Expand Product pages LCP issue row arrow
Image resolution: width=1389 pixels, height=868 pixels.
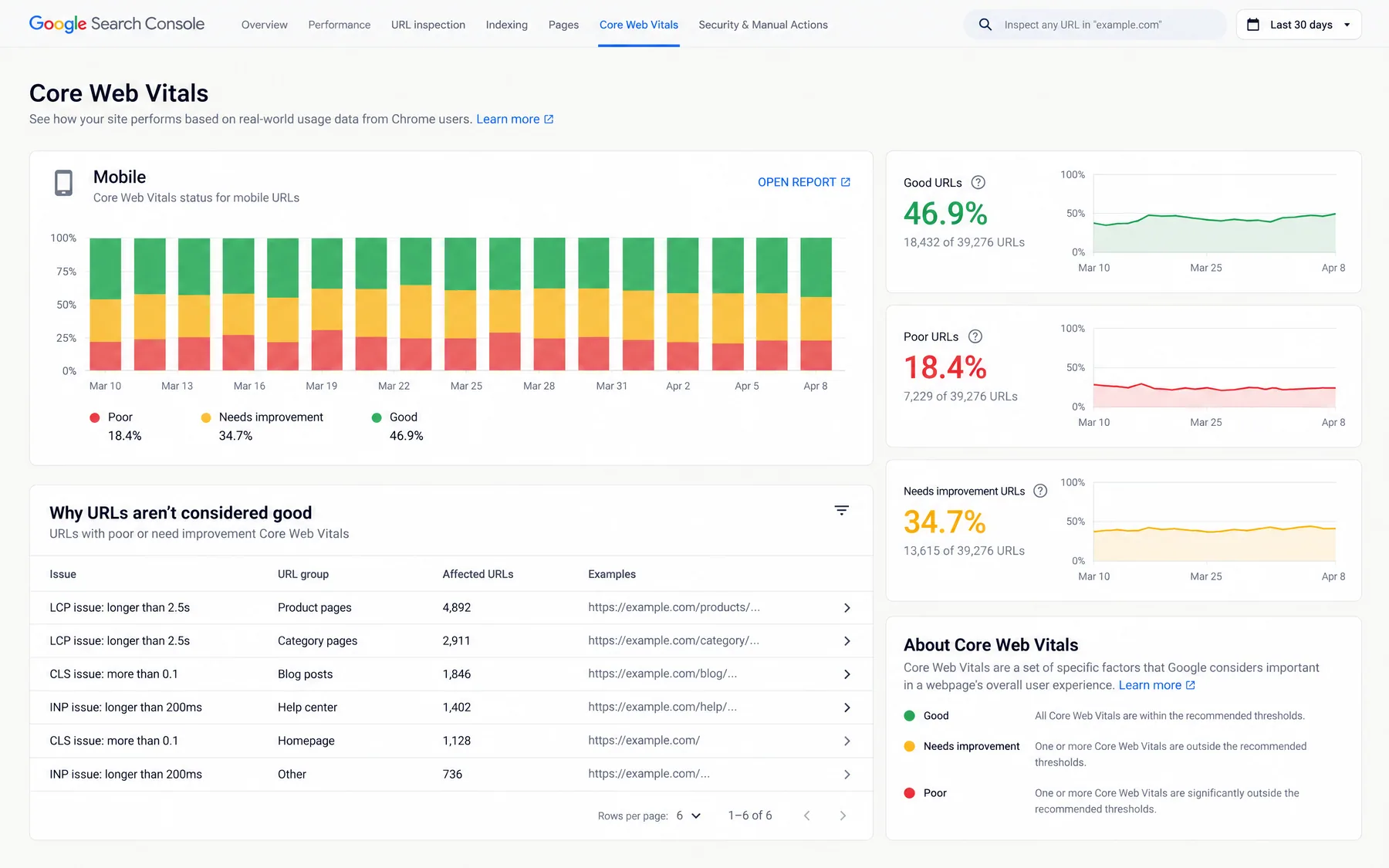pos(847,608)
